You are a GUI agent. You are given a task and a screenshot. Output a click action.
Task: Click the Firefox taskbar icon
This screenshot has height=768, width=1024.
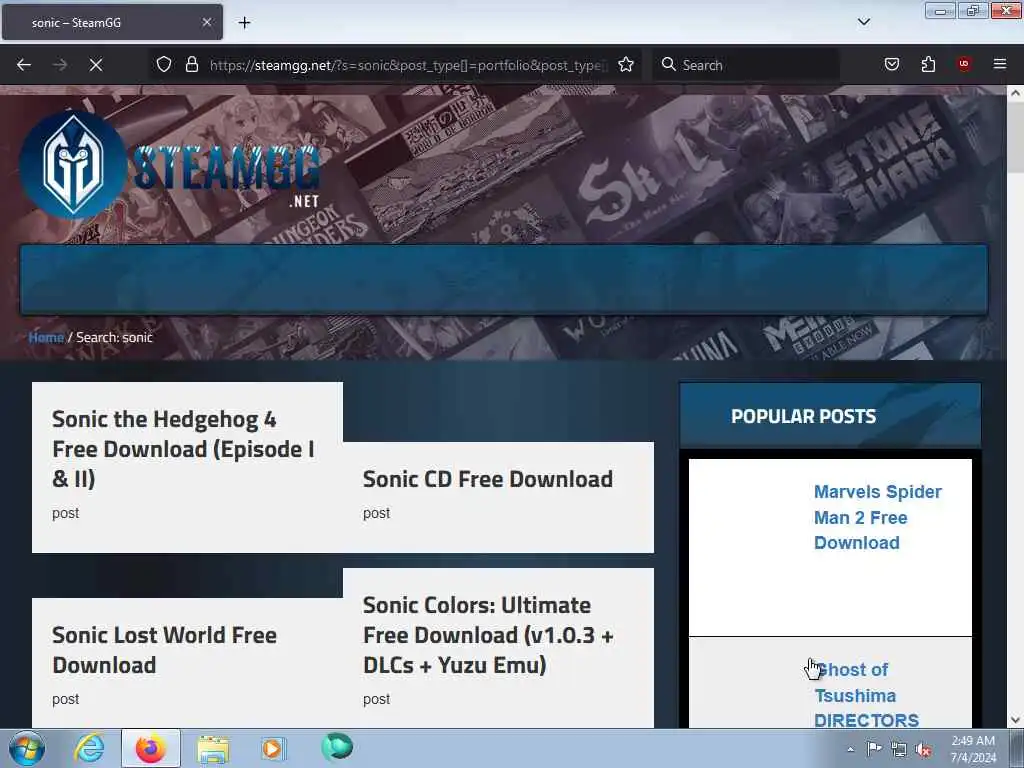[151, 748]
